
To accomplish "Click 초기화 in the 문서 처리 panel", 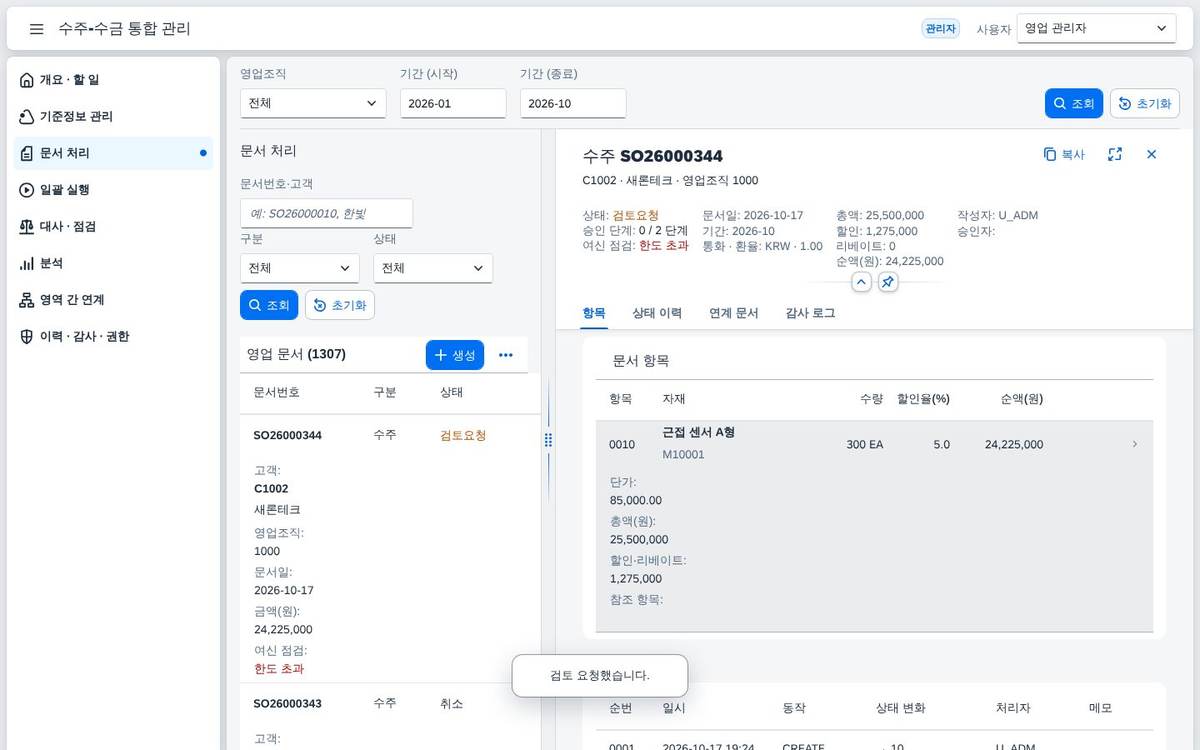I will pos(340,305).
